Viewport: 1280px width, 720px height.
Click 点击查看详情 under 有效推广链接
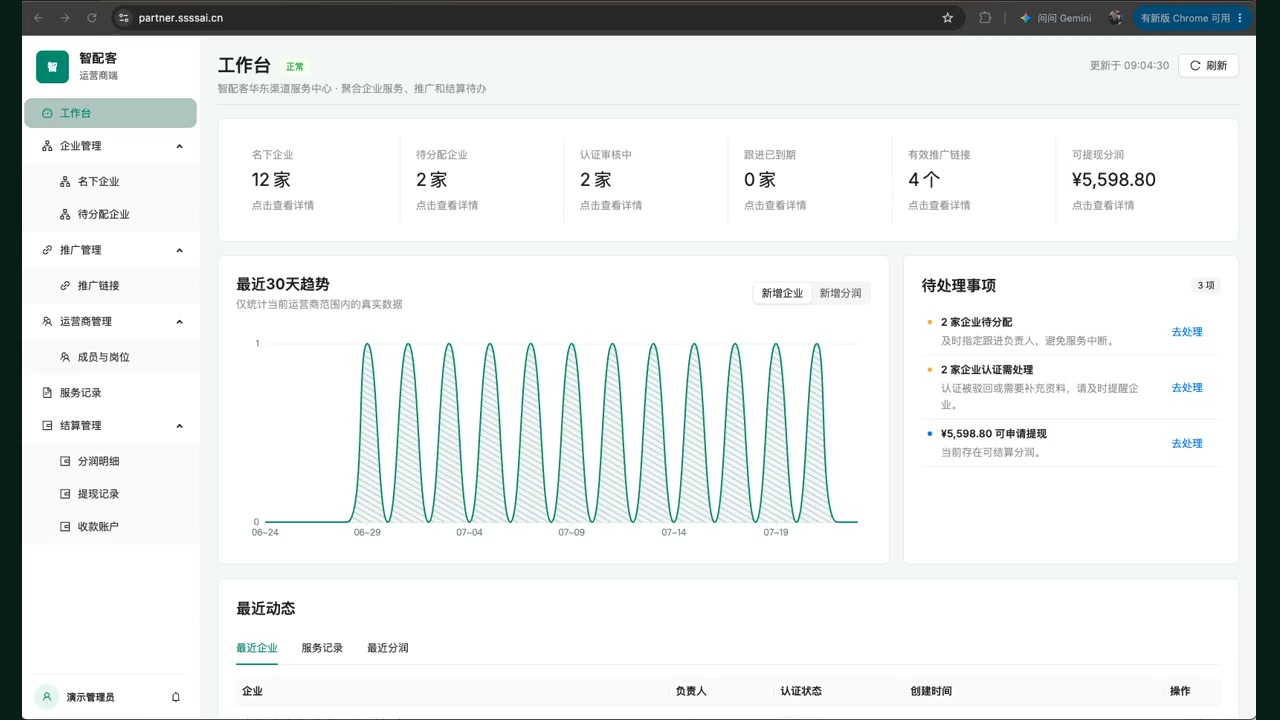tap(939, 205)
